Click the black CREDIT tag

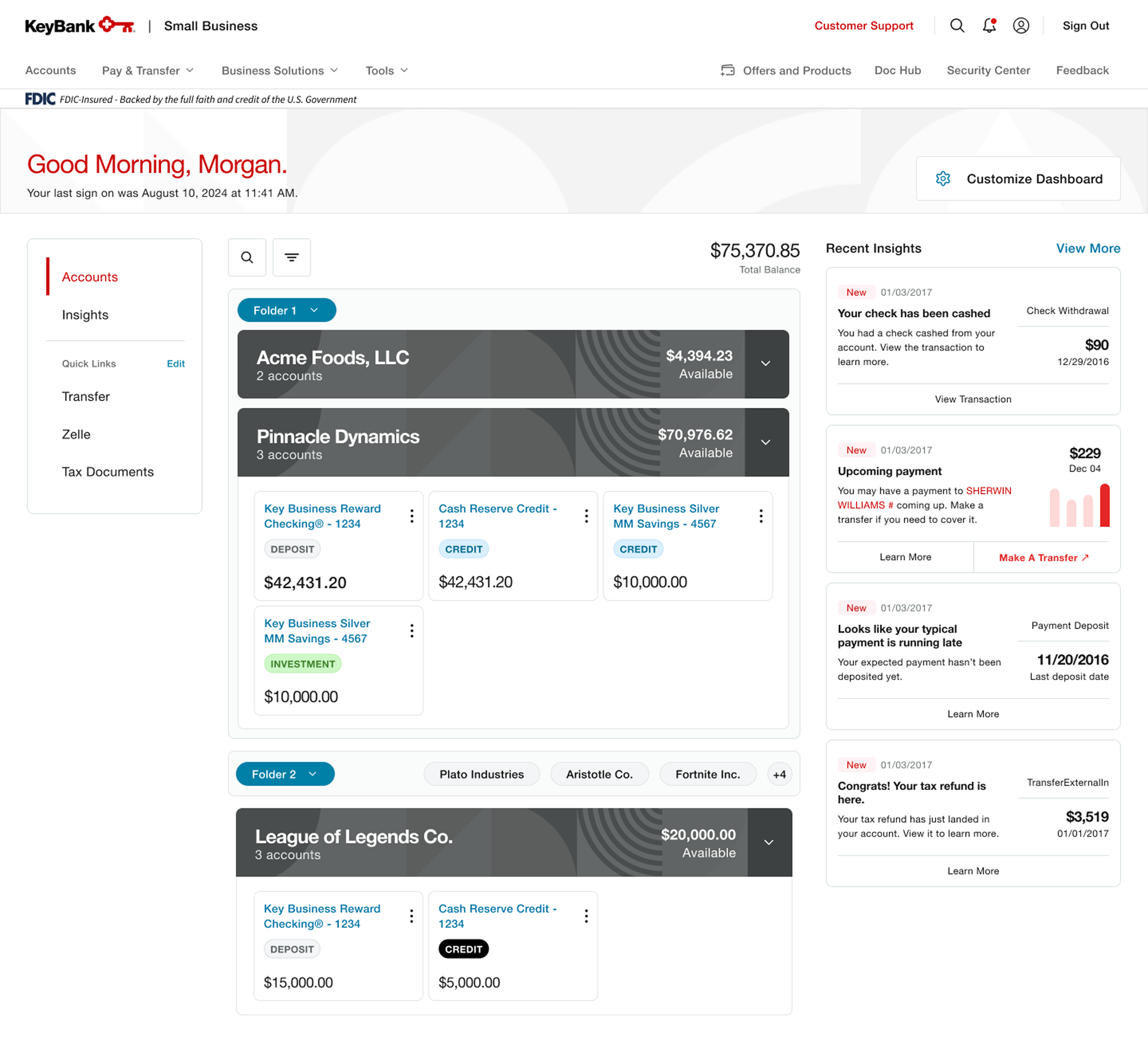[x=463, y=949]
